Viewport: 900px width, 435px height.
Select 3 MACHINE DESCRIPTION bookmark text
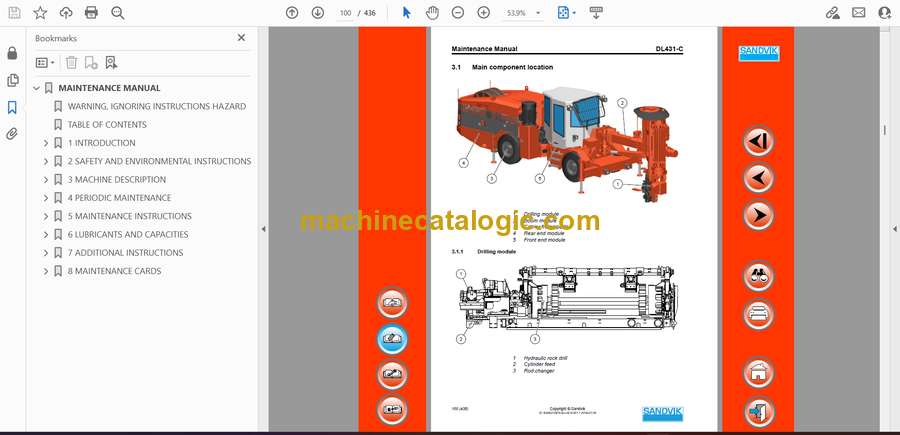[117, 180]
